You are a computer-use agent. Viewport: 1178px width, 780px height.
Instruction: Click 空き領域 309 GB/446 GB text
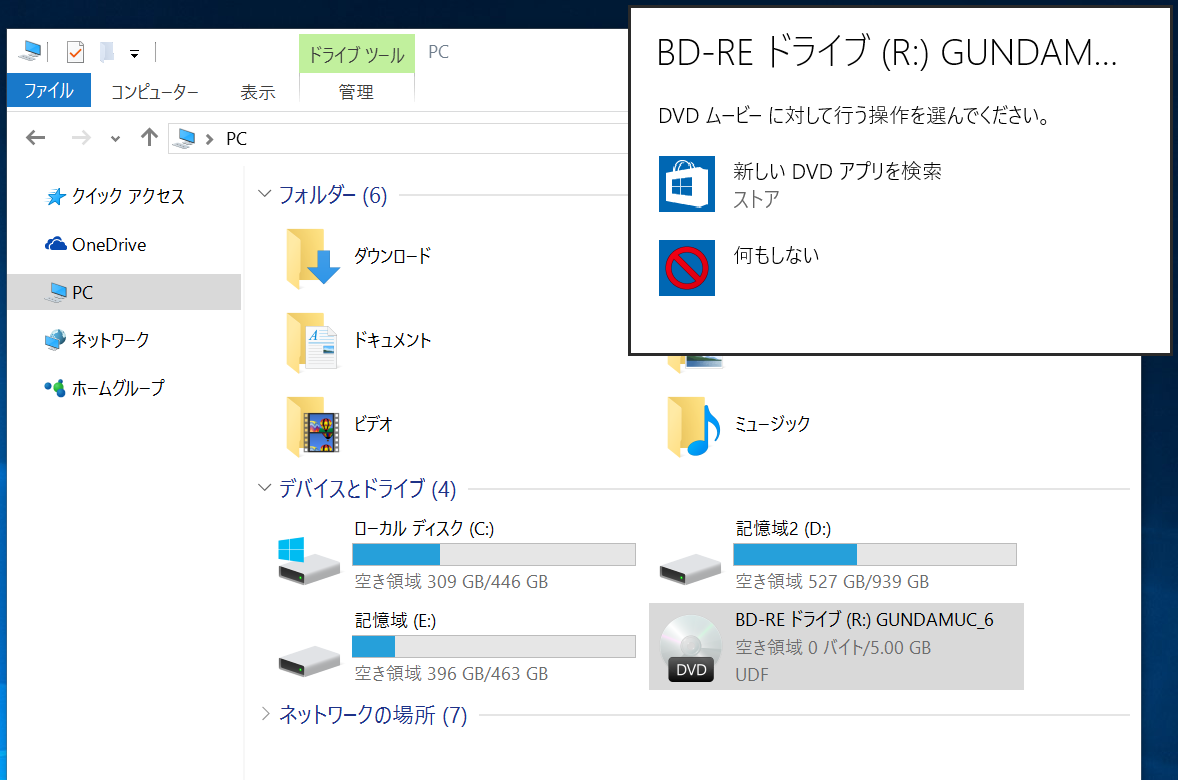pyautogui.click(x=451, y=582)
